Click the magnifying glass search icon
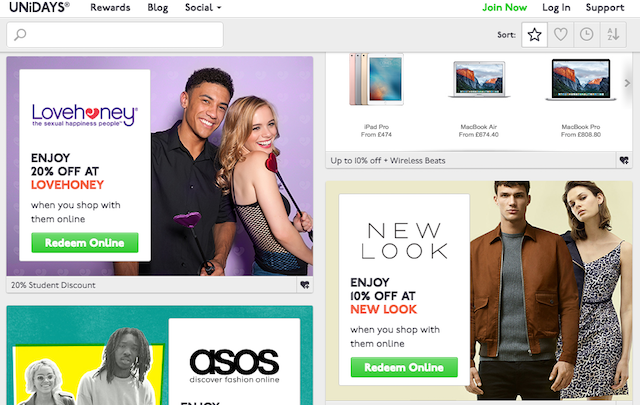The height and width of the screenshot is (405, 640). (x=20, y=35)
